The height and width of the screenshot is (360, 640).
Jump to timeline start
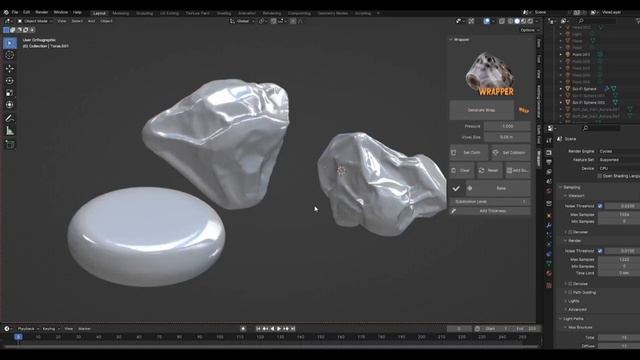pos(258,329)
